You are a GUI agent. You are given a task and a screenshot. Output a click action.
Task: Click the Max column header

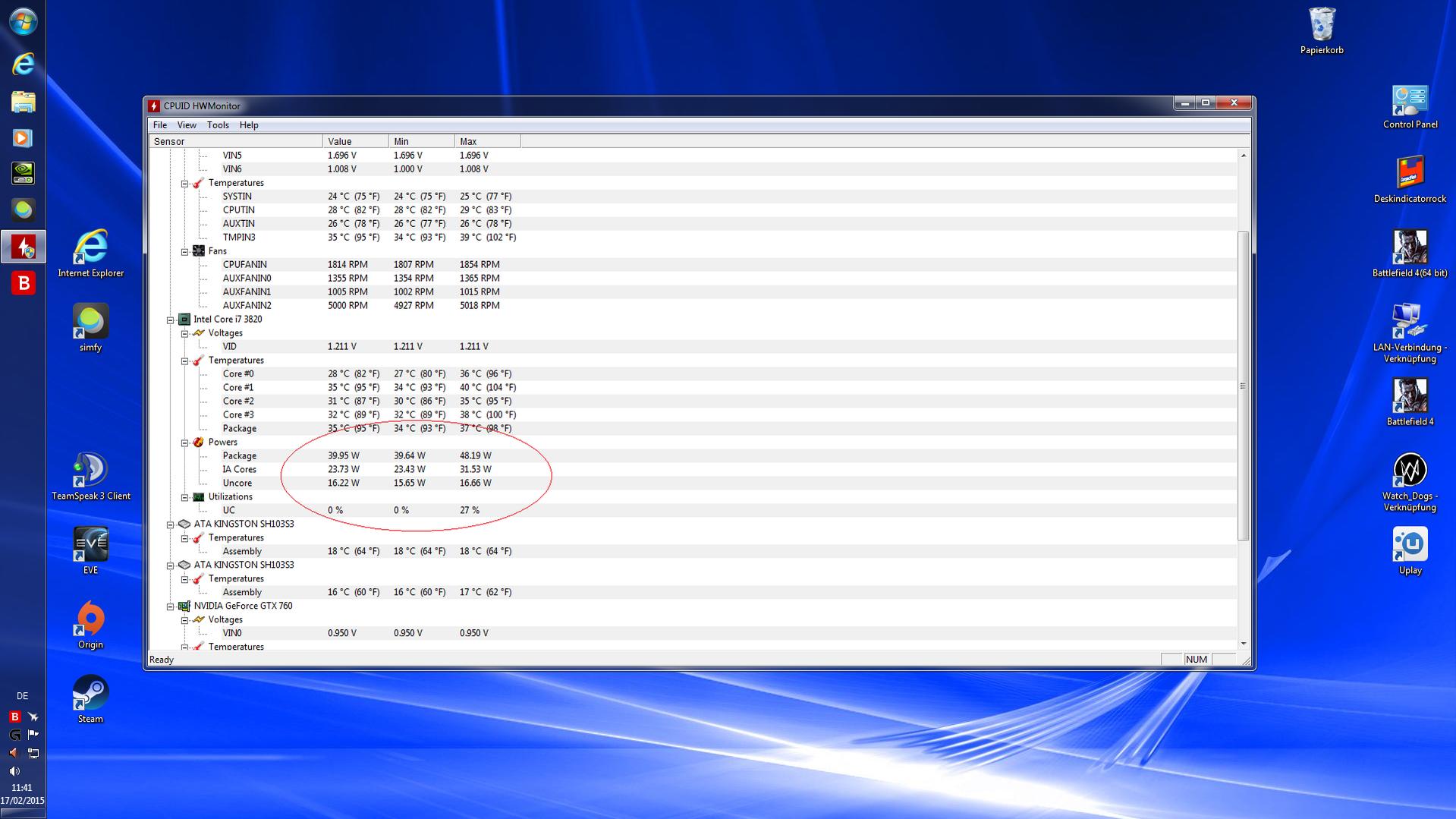click(488, 141)
